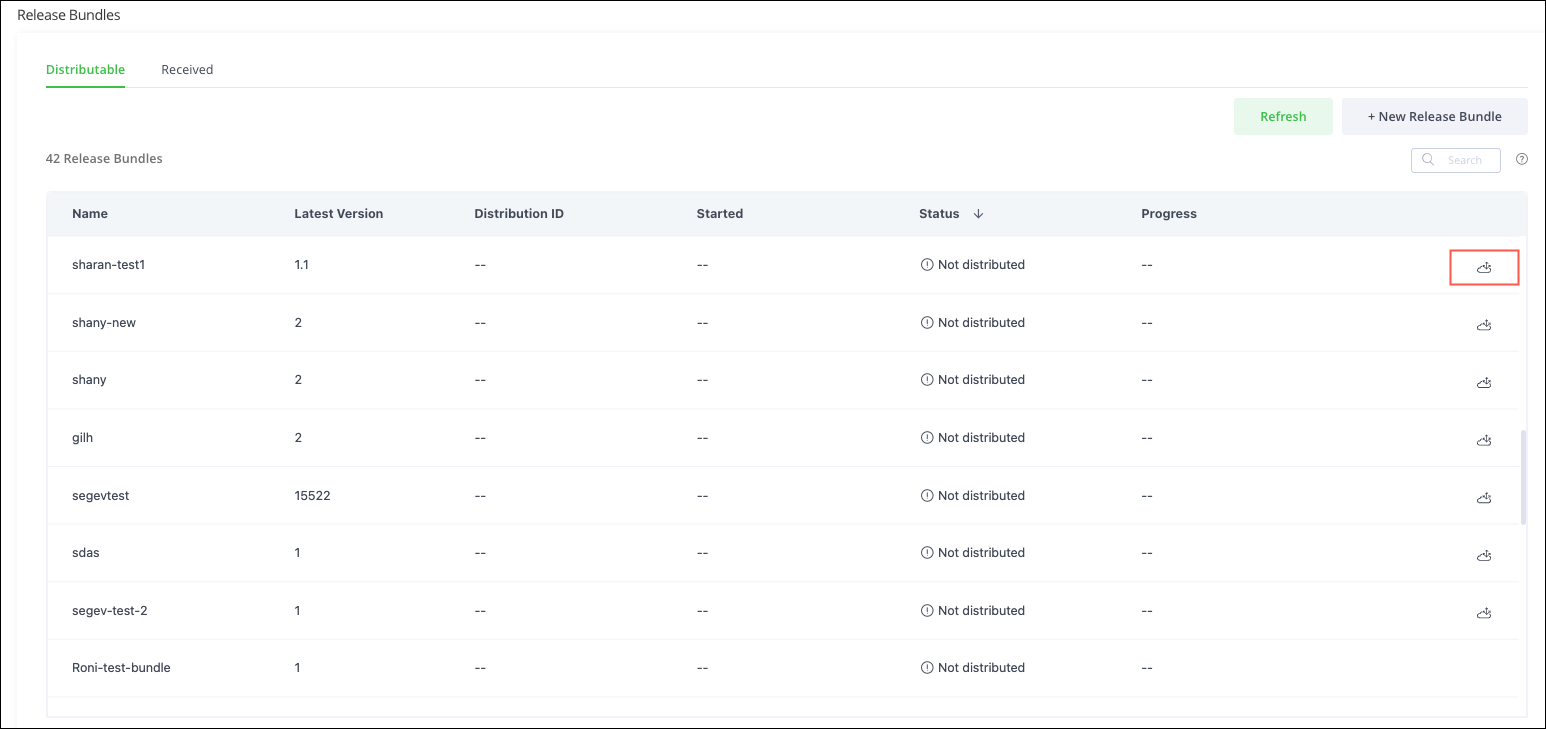Sort by Started column header
The image size is (1546, 729).
tap(720, 214)
